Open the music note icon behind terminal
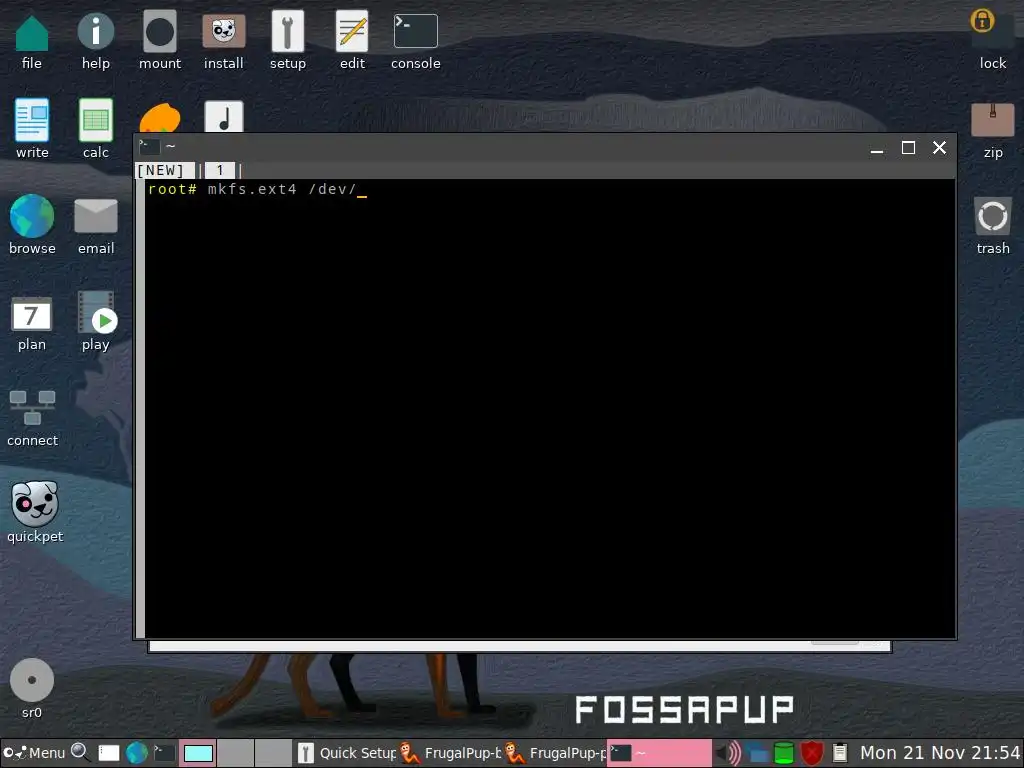Viewport: 1024px width, 768px height. [x=224, y=117]
